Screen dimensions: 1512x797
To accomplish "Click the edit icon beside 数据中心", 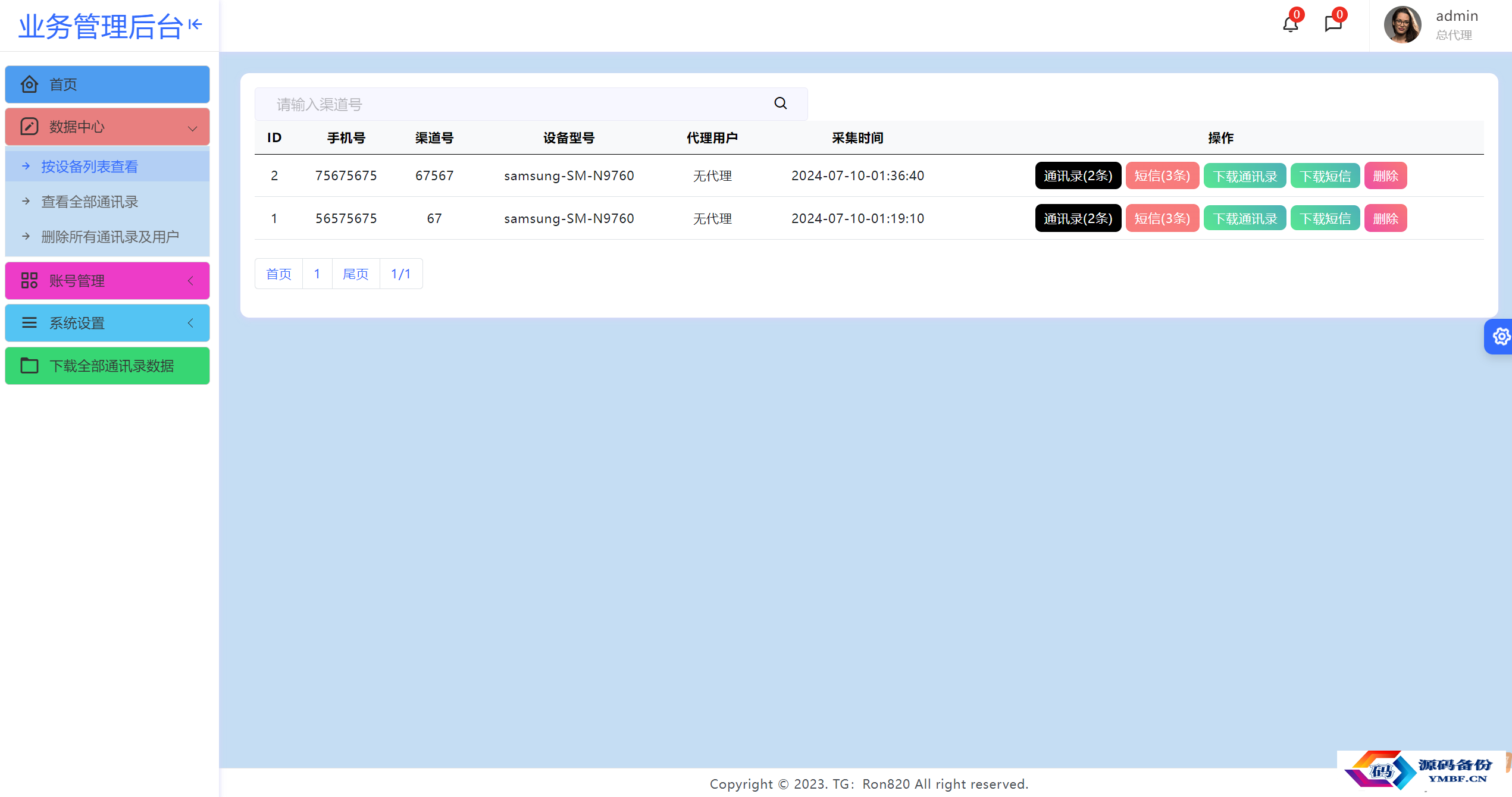I will click(x=29, y=127).
